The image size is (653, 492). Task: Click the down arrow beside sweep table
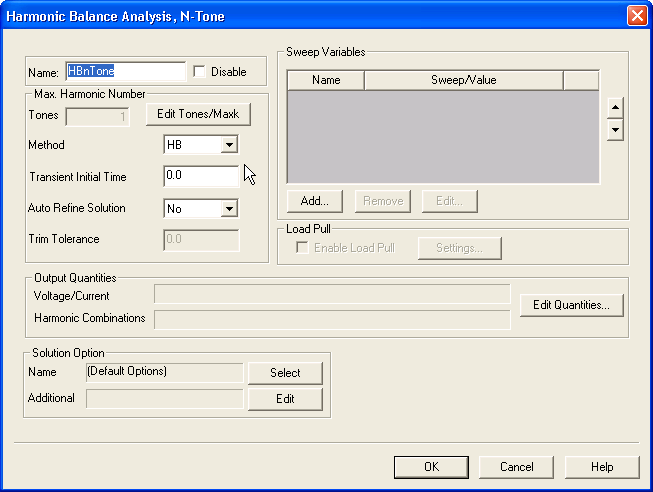point(616,130)
